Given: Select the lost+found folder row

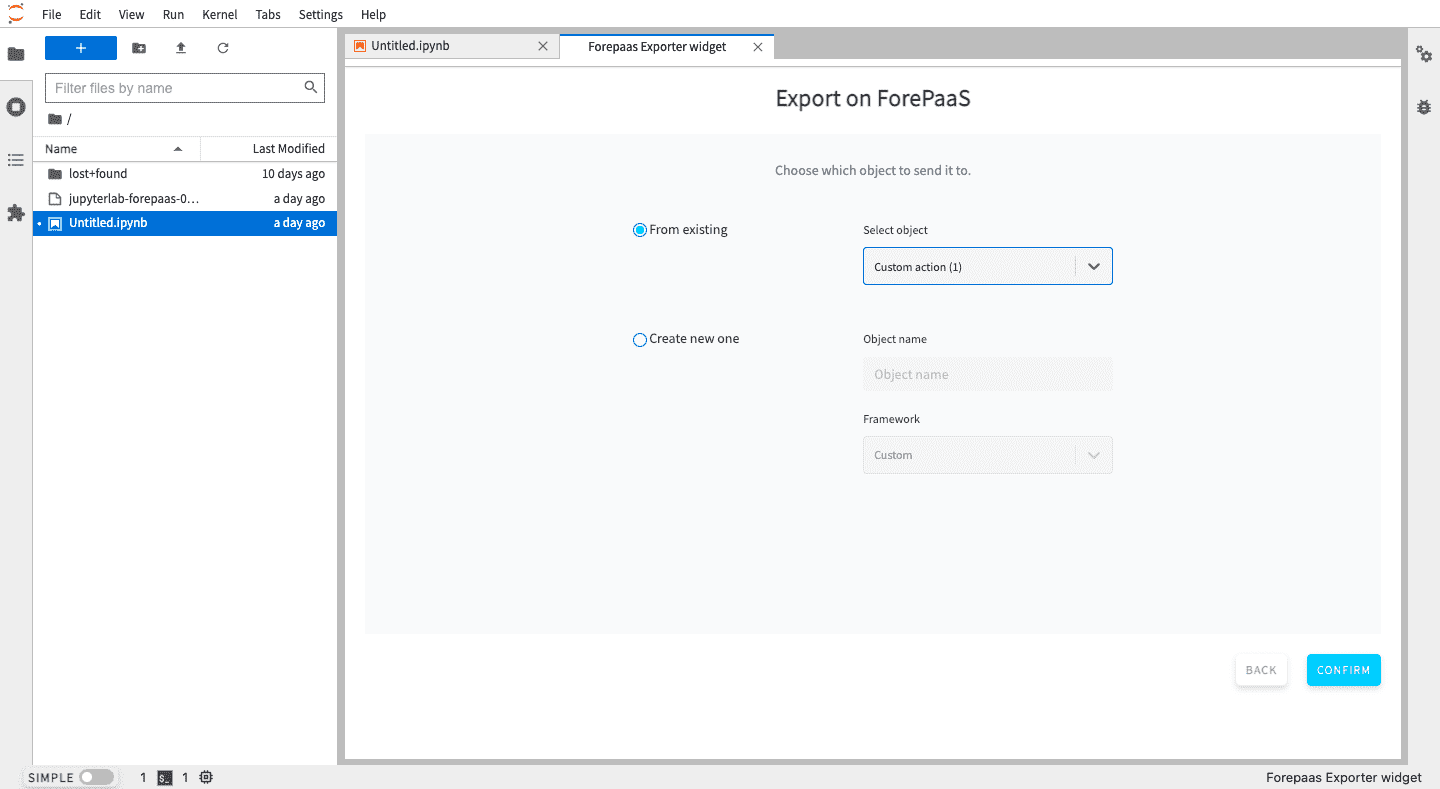Looking at the screenshot, I should pyautogui.click(x=185, y=174).
